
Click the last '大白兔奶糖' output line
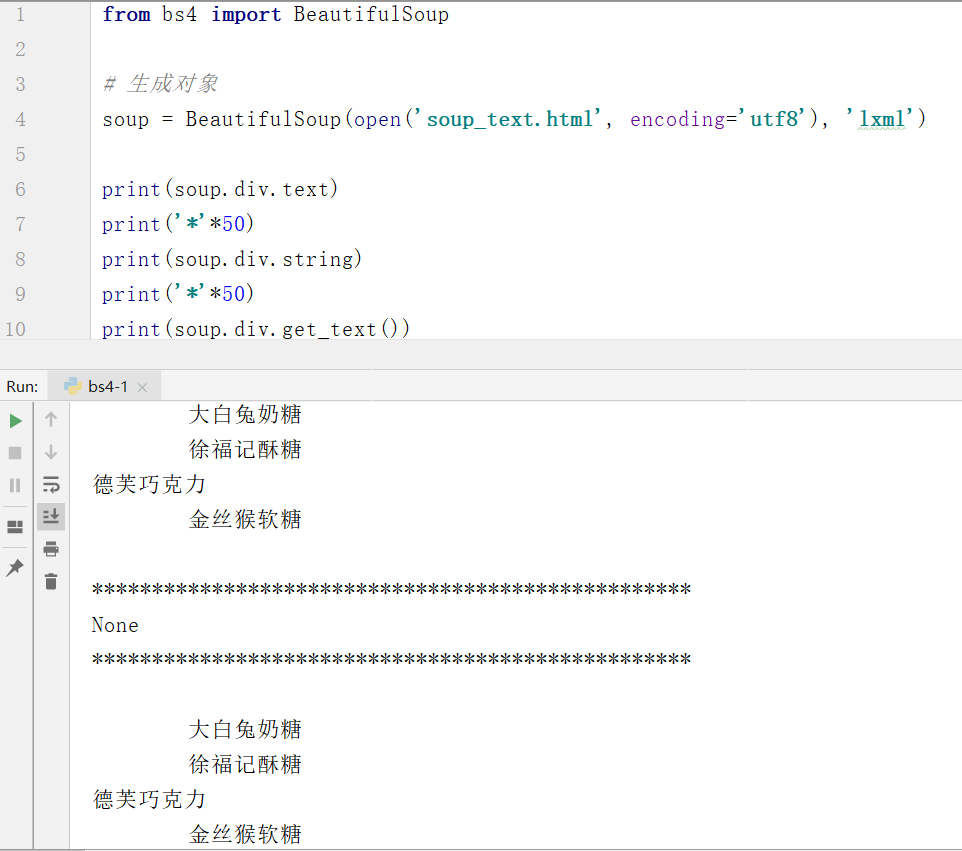coord(245,729)
